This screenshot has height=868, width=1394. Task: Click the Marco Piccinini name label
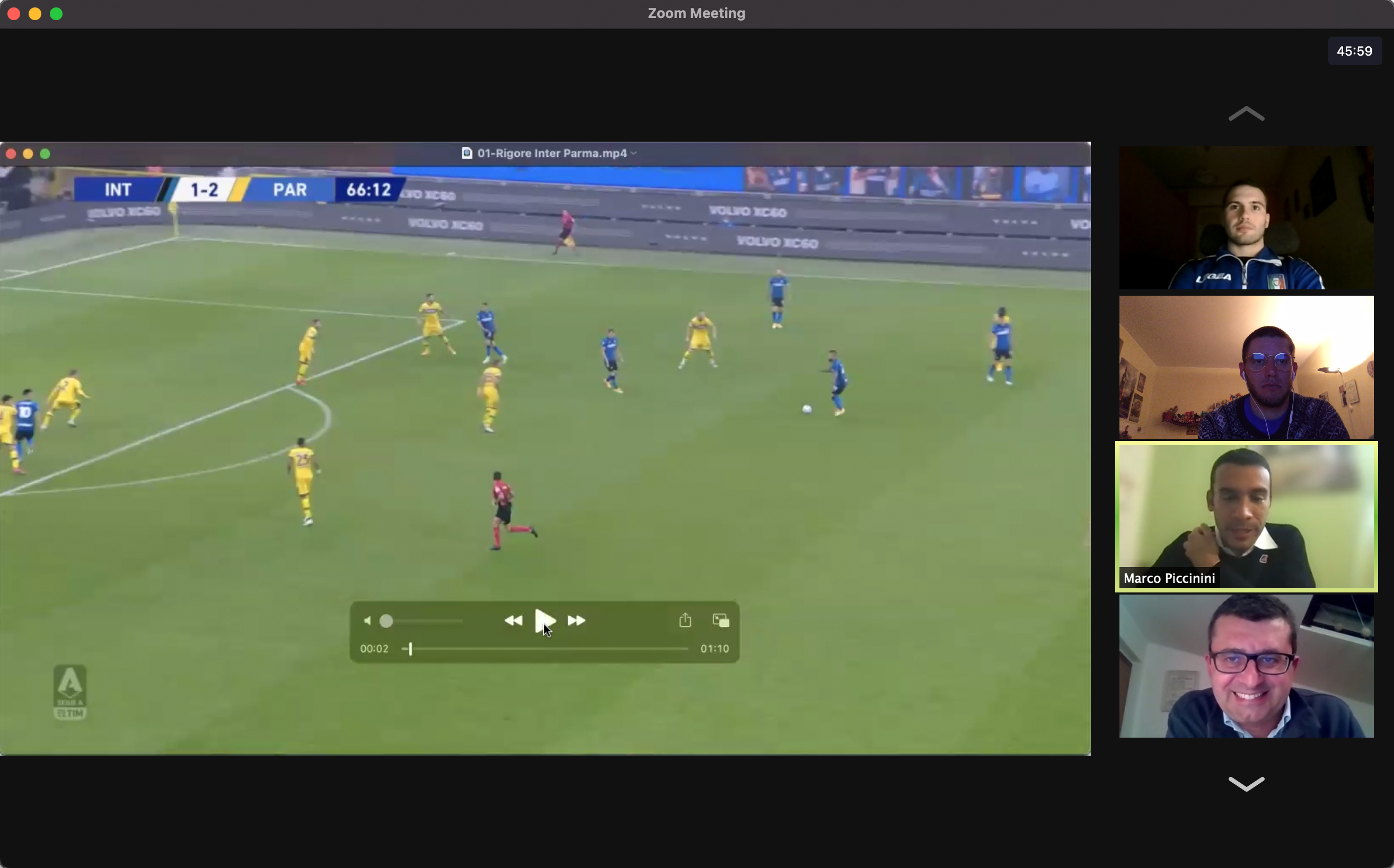(x=1169, y=578)
